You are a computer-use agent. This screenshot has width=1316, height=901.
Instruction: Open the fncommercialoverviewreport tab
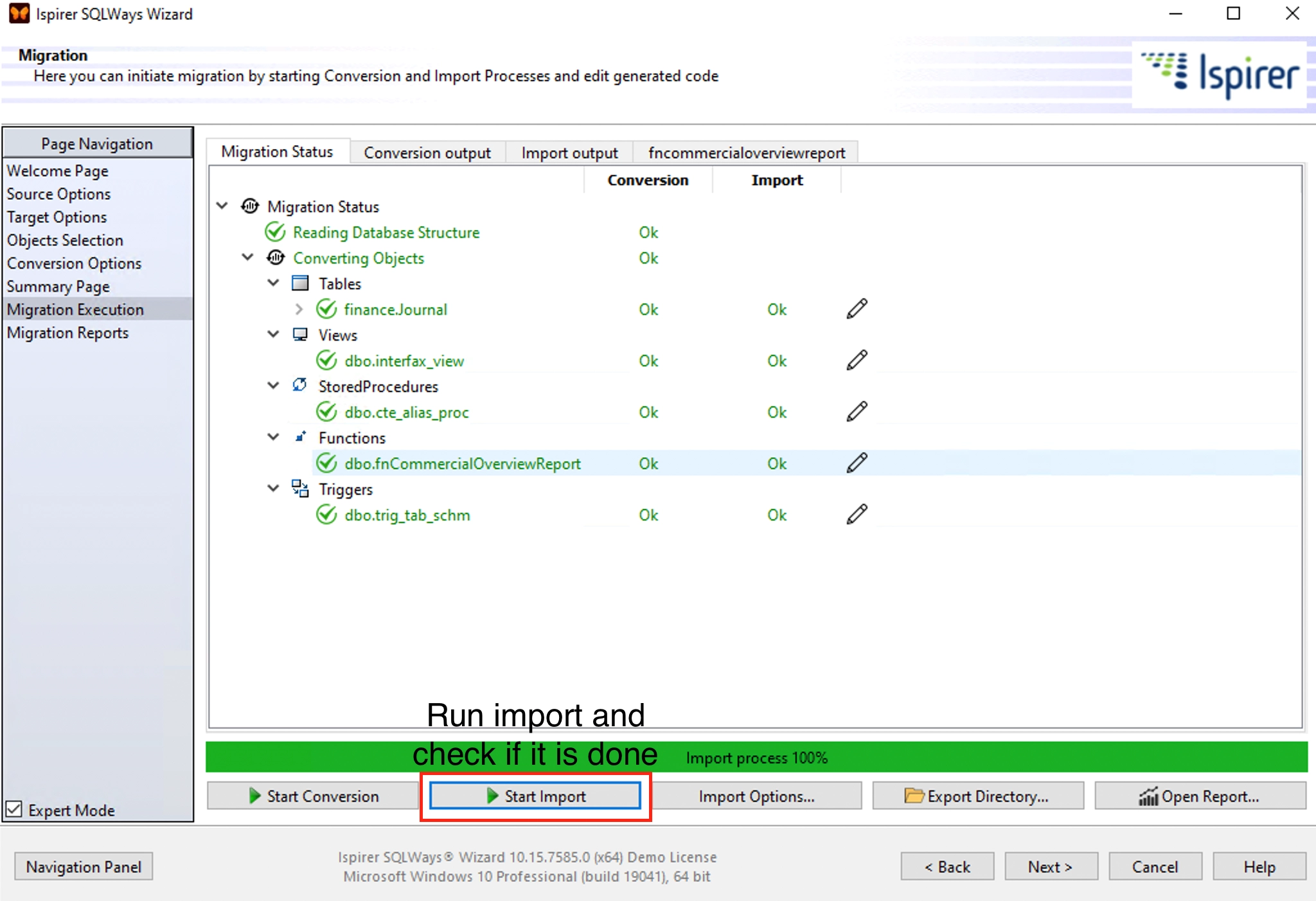746,153
